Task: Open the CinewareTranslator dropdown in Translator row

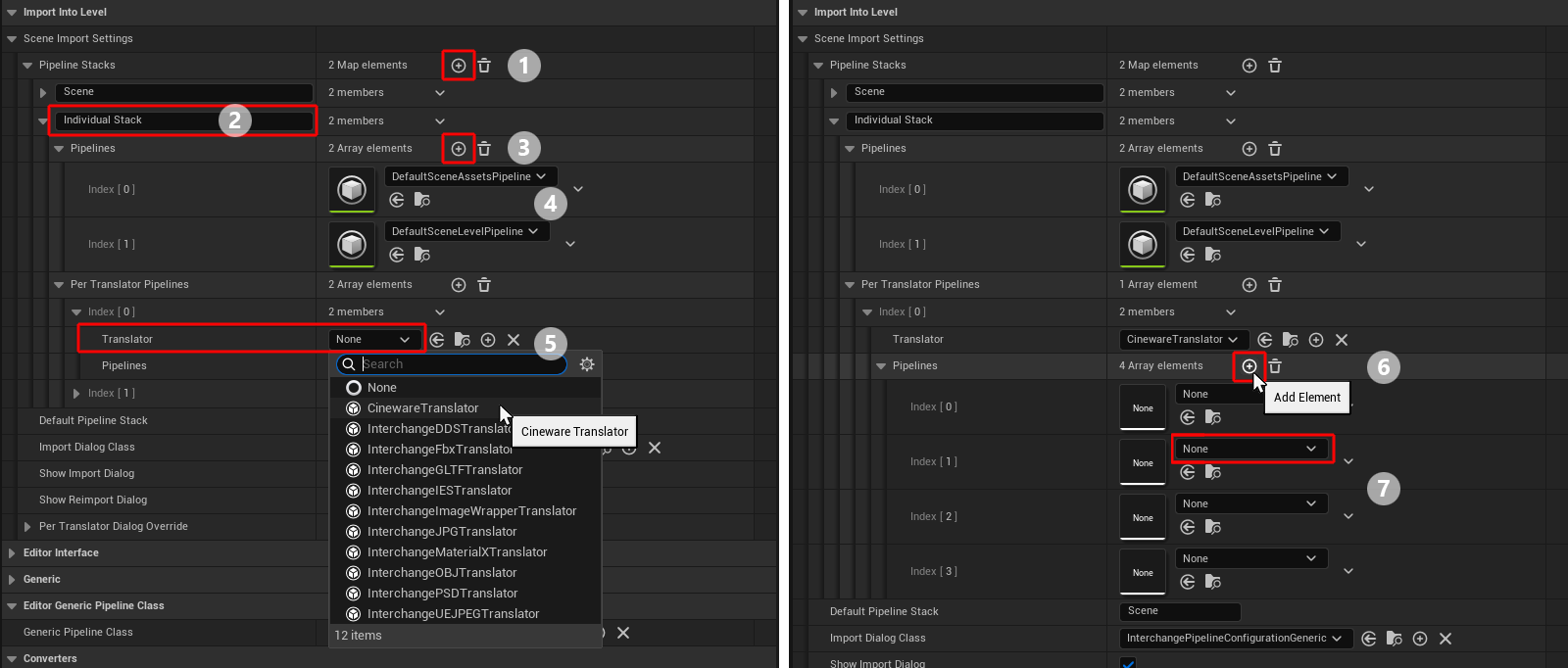Action: (x=1184, y=340)
